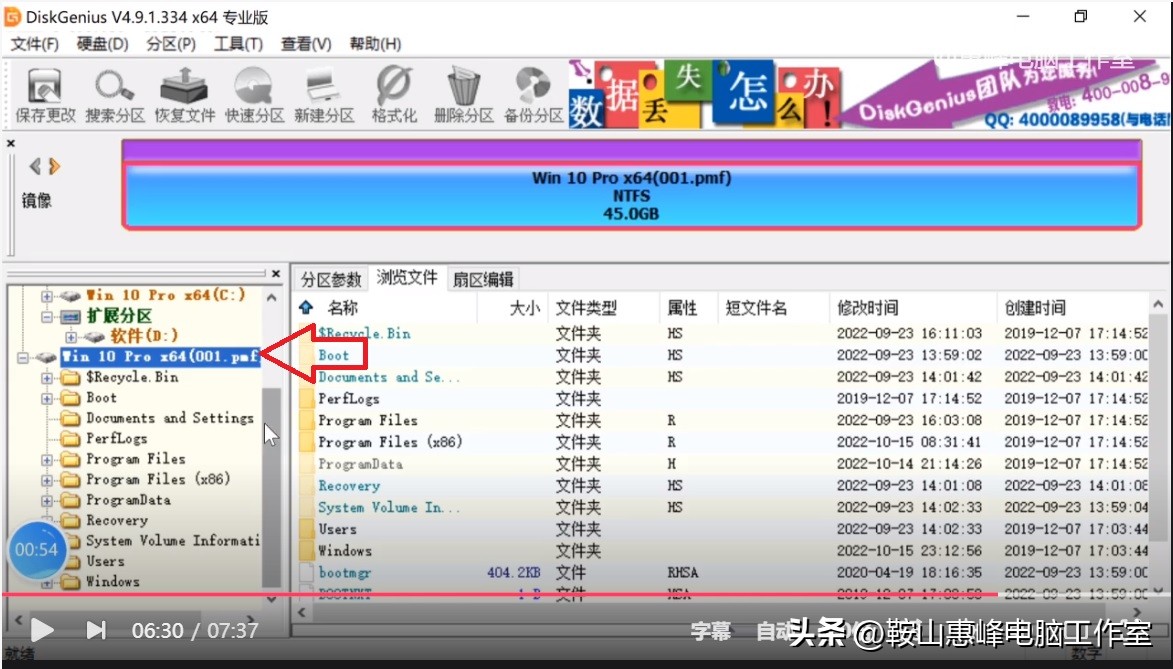Viewport: 1173px width, 669px height.
Task: Click the 保存更改 (Save Changes) toolbar icon
Action: pyautogui.click(x=43, y=90)
